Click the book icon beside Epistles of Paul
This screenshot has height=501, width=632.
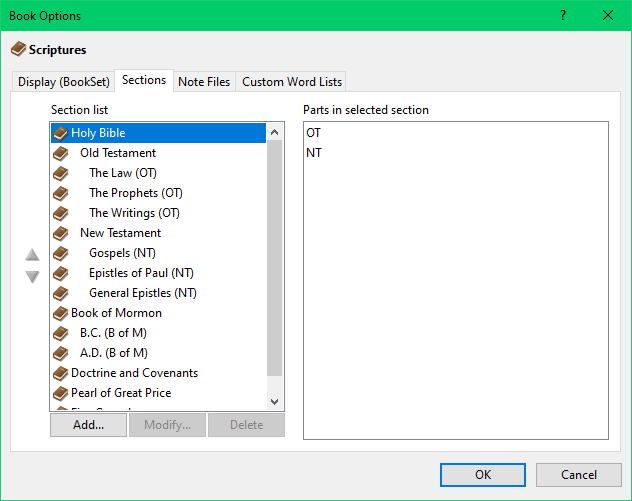(60, 273)
